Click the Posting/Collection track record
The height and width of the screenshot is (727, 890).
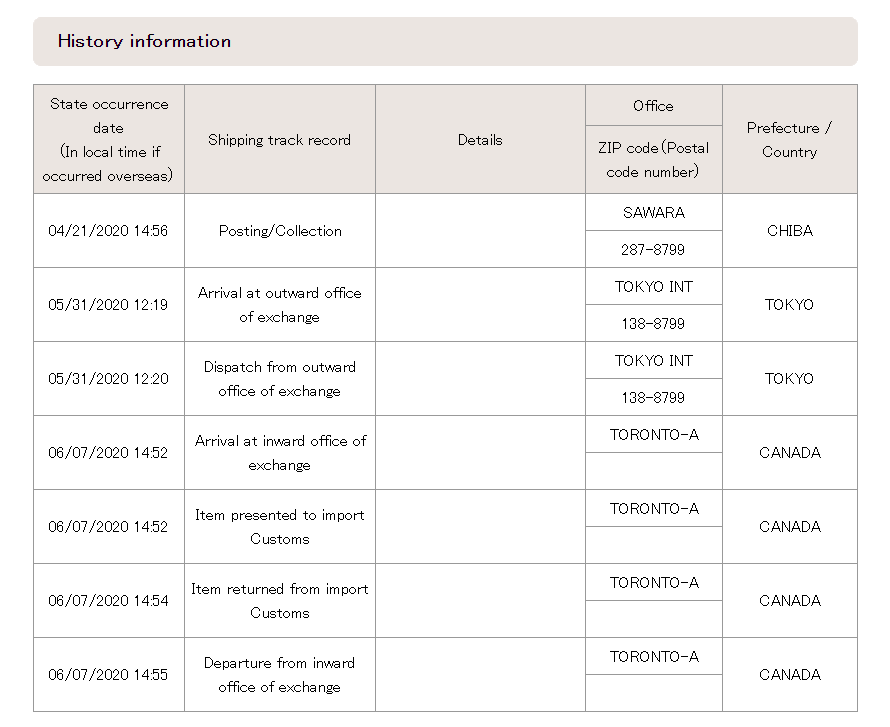[280, 231]
